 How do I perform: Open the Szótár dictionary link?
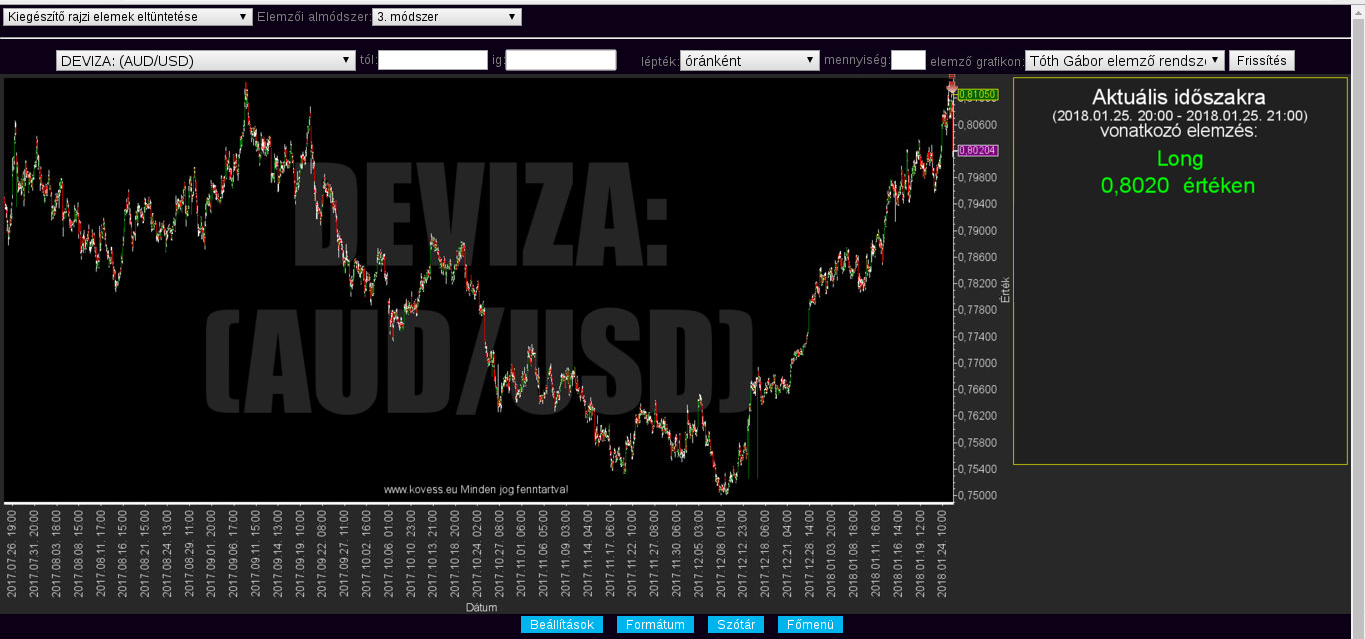736,625
